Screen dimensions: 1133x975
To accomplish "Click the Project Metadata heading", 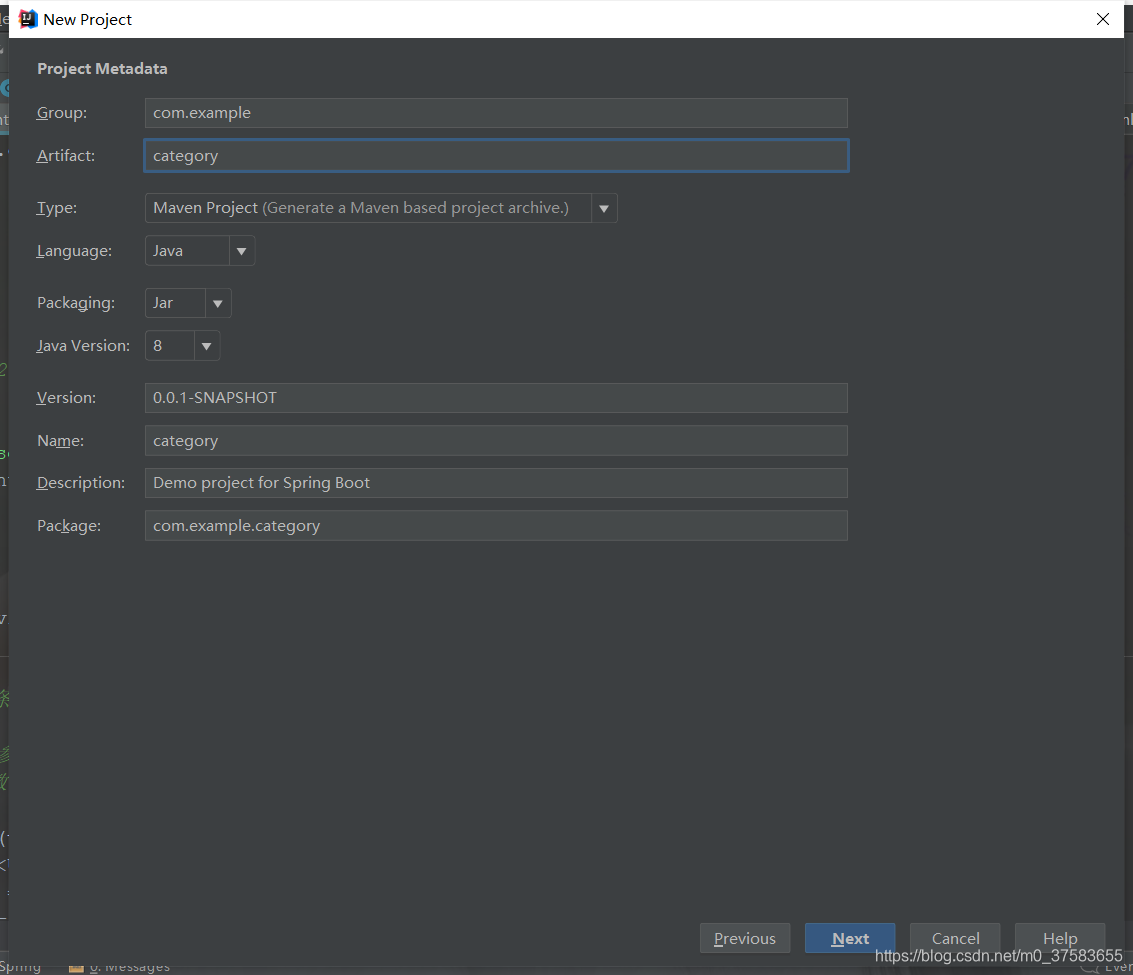I will click(102, 69).
